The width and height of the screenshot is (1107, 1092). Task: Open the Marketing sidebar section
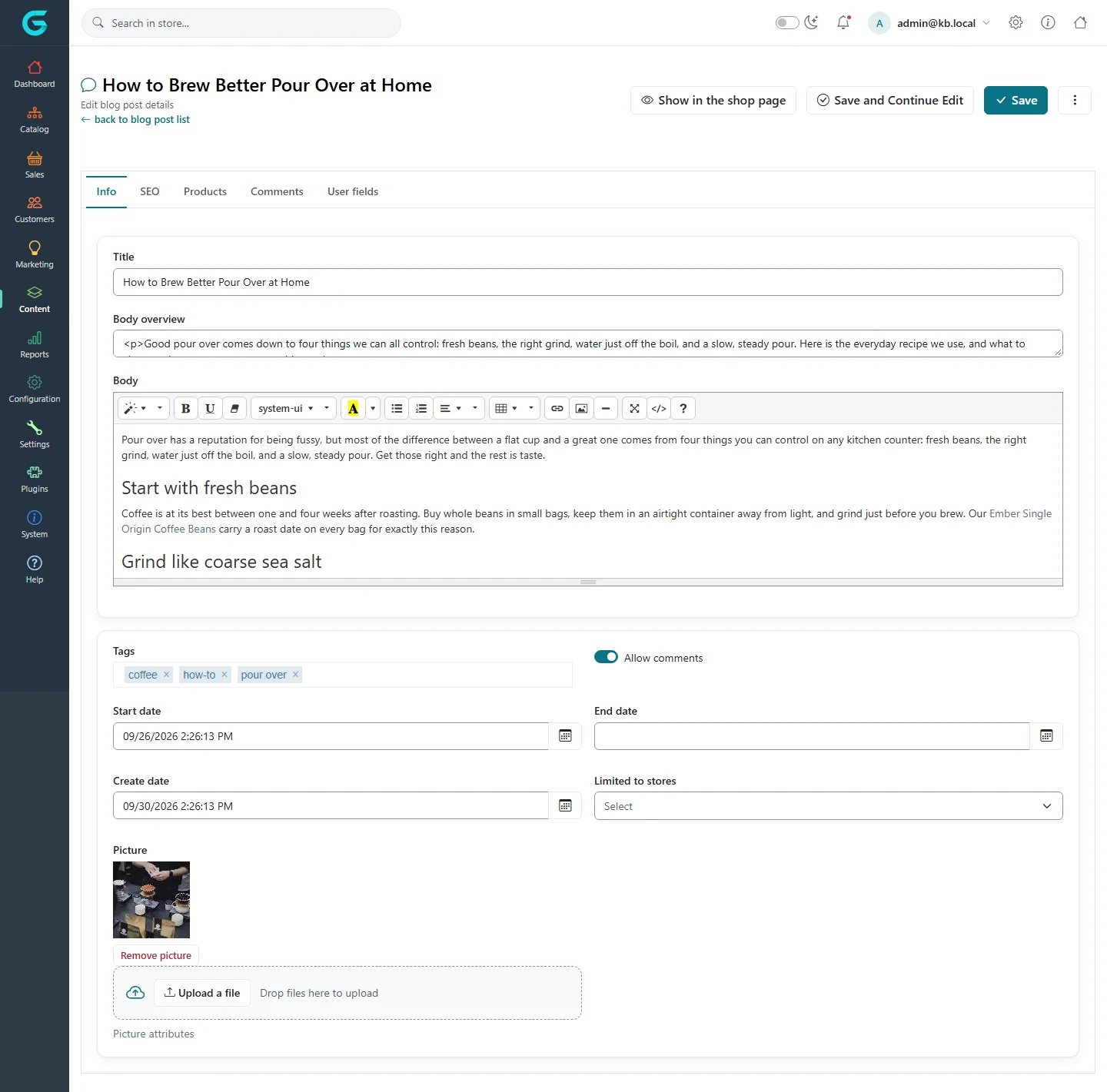coord(35,255)
